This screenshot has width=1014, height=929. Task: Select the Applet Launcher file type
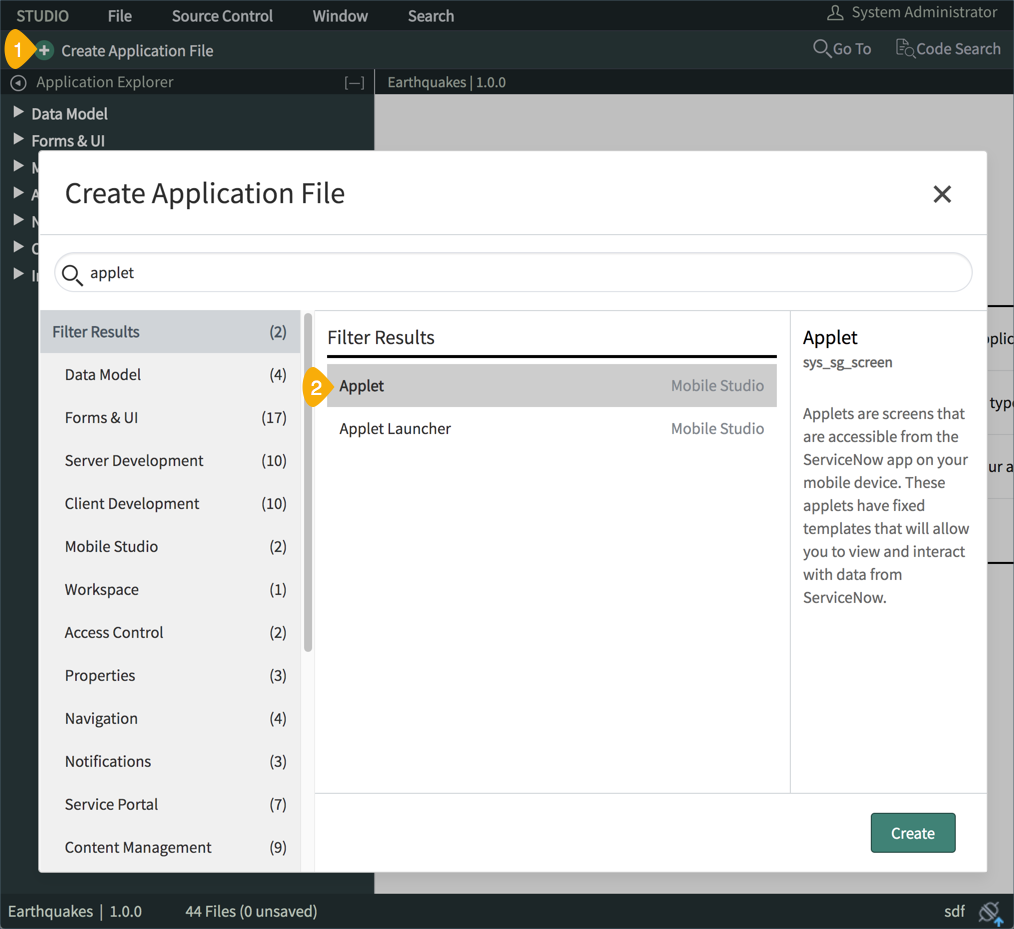(x=395, y=428)
